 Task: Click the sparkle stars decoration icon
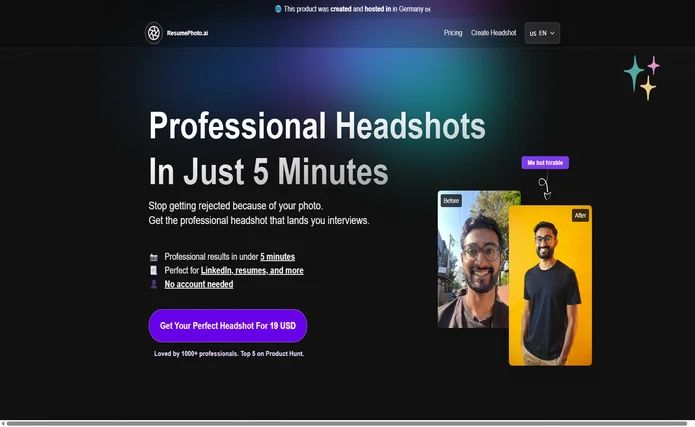641,78
